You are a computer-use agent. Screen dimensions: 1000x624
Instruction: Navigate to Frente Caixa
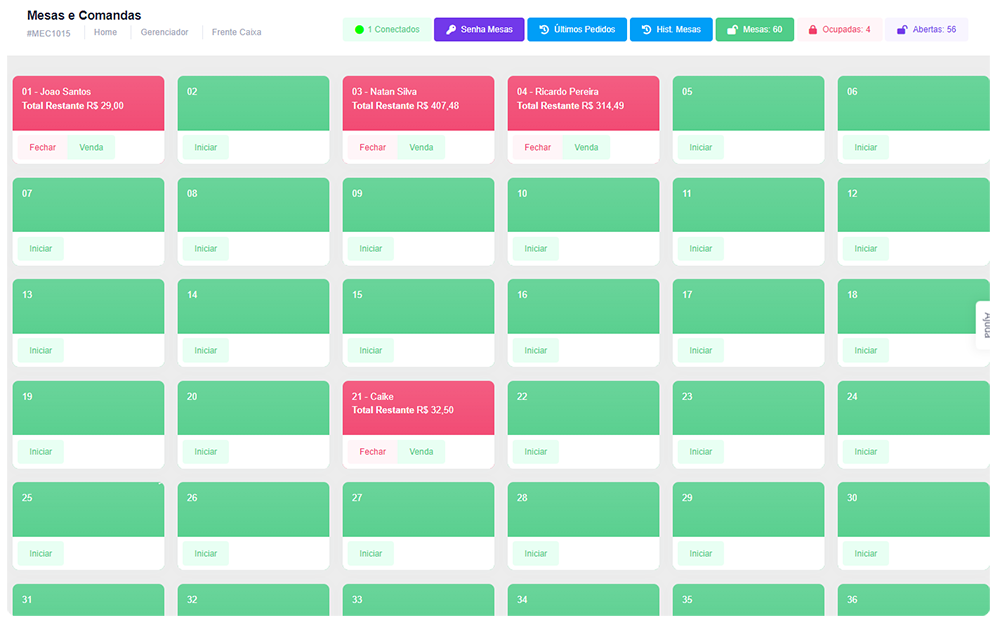point(236,33)
